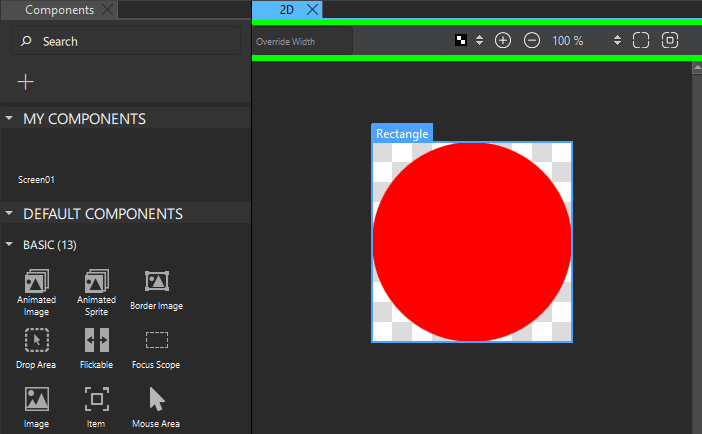This screenshot has height=434, width=702.
Task: Select the Focus Scope component
Action: (x=156, y=348)
